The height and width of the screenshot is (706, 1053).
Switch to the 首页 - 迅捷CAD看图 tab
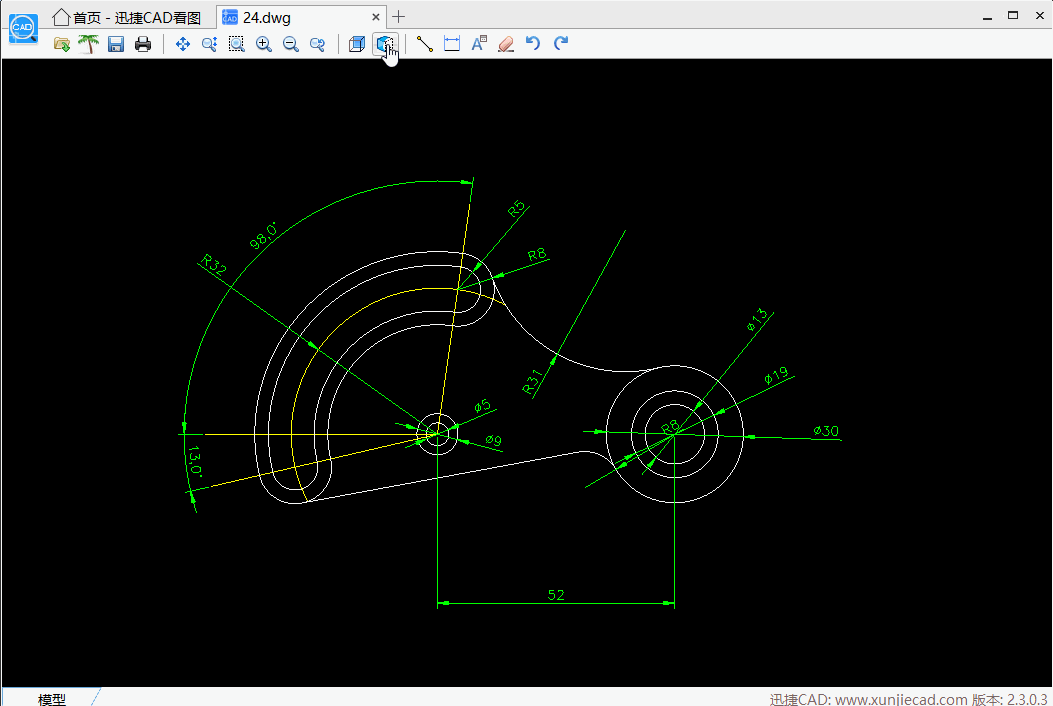pos(127,17)
